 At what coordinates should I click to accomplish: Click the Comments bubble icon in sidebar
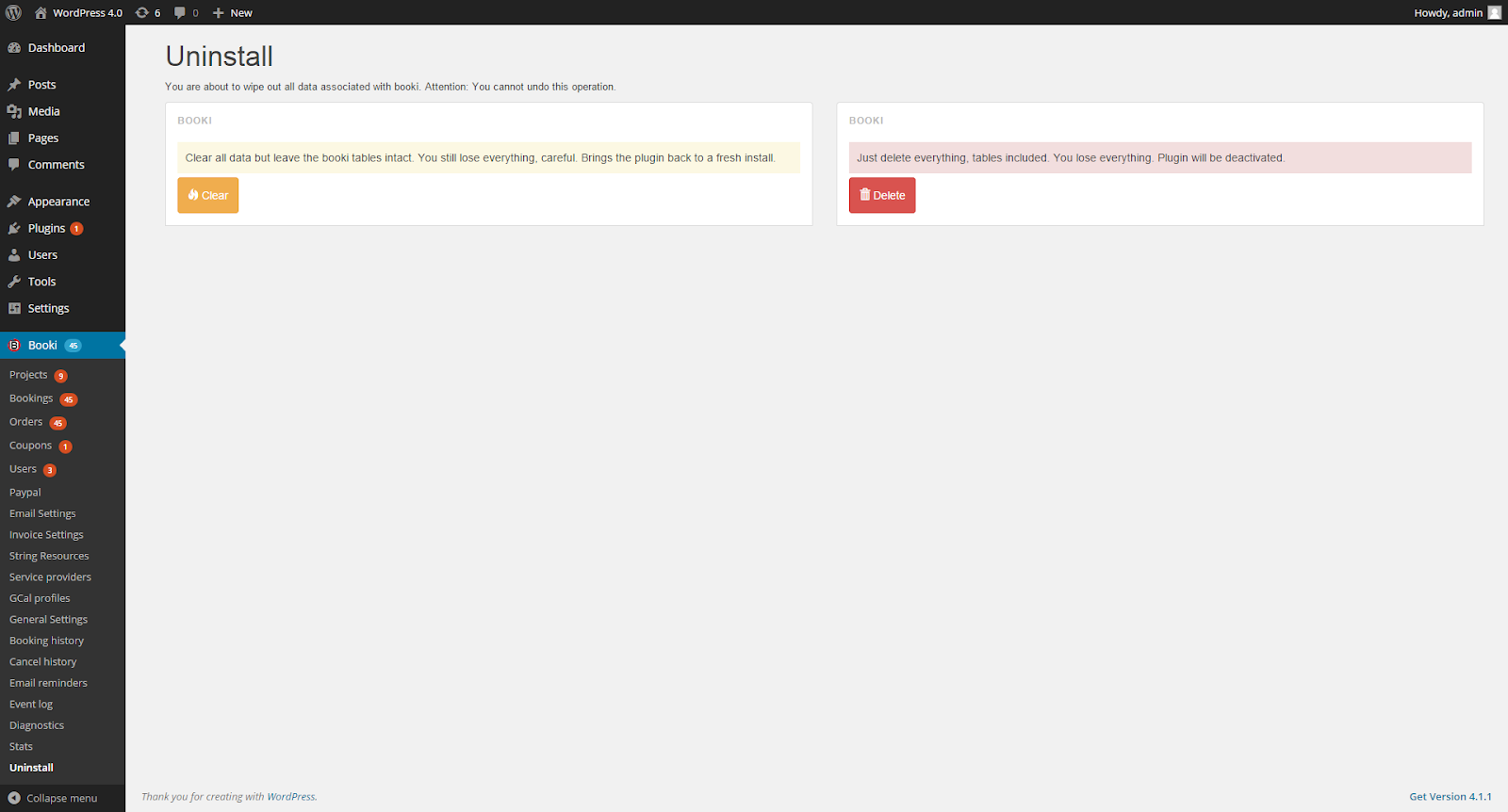(14, 164)
